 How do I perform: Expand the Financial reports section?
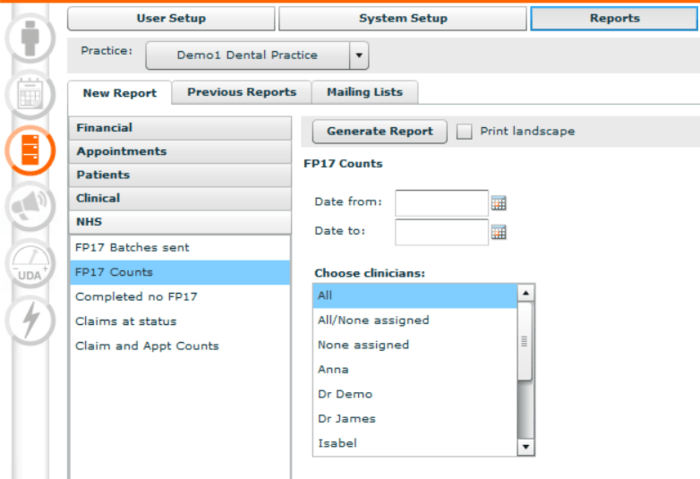(x=179, y=128)
